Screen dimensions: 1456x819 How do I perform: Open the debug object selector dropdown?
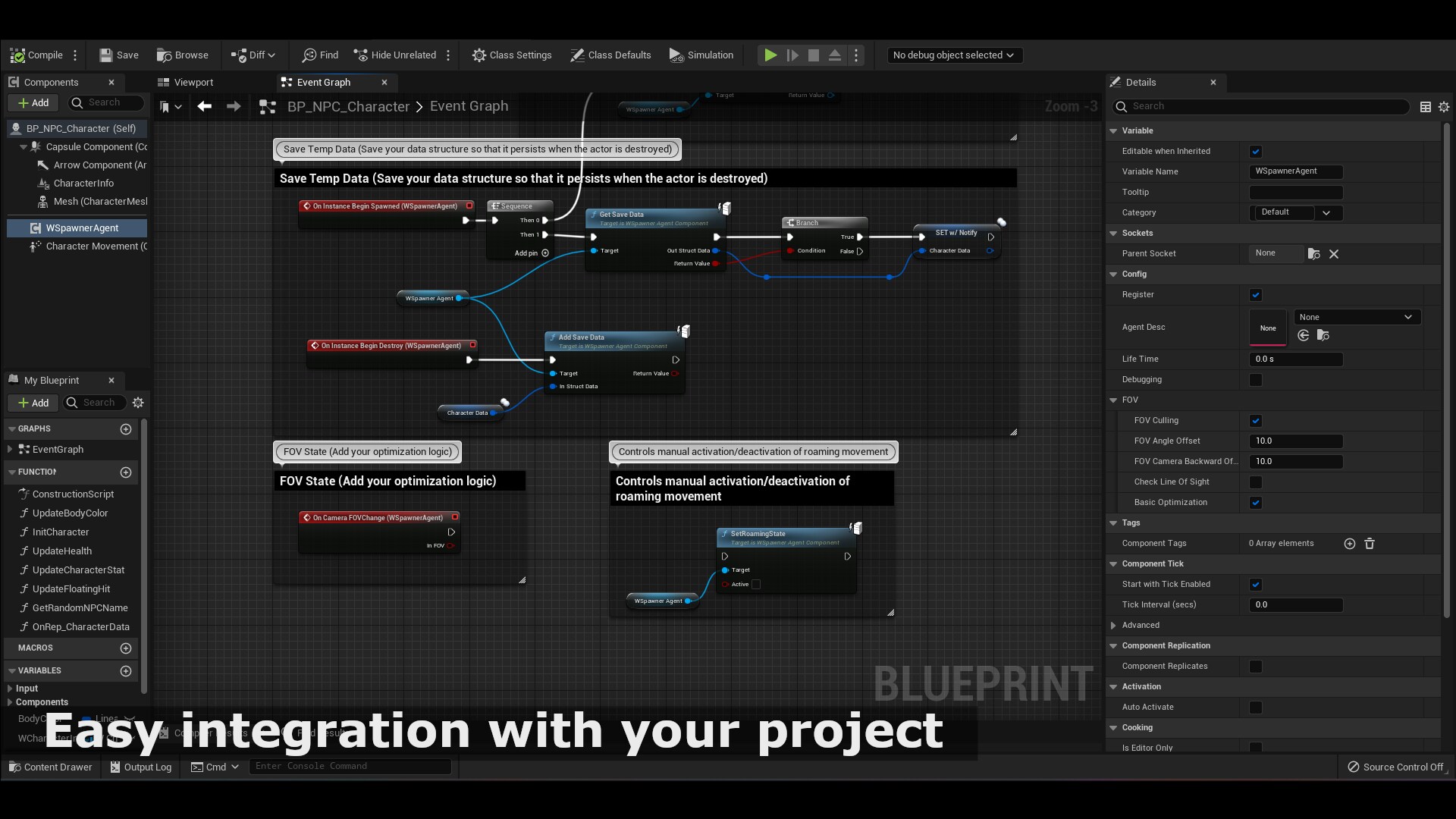(953, 55)
